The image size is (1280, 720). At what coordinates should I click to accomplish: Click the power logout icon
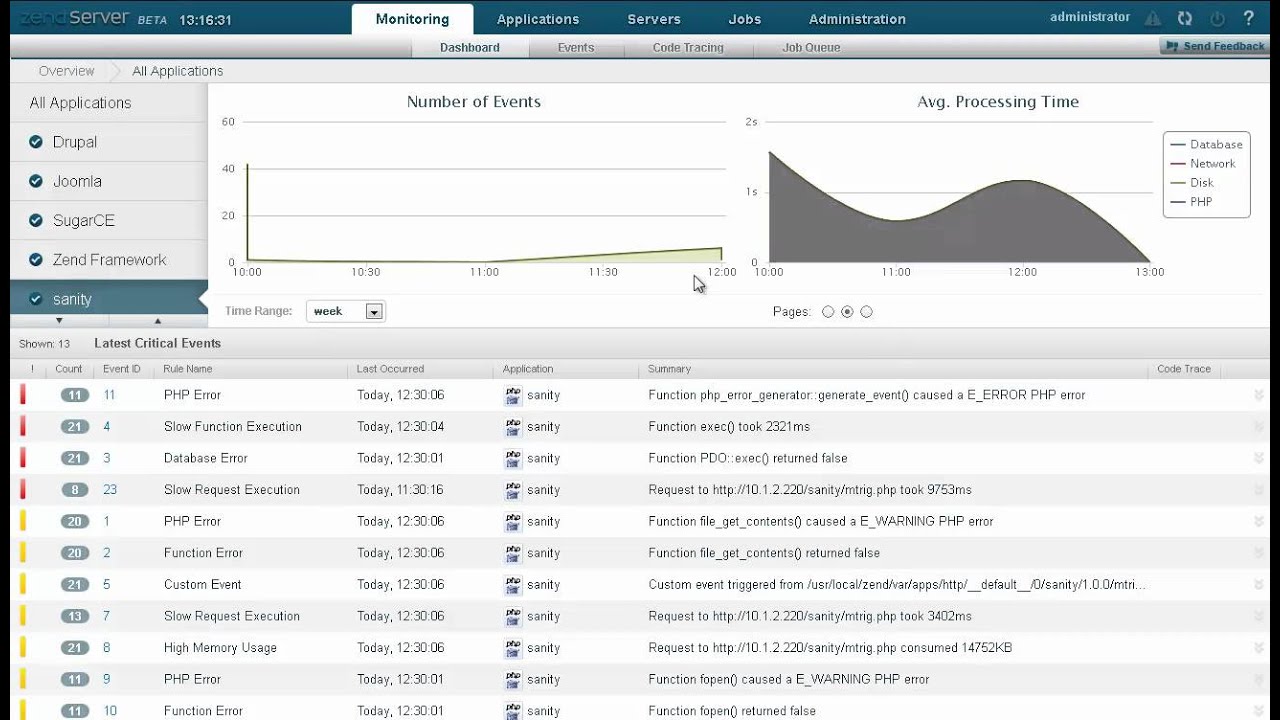(1217, 18)
